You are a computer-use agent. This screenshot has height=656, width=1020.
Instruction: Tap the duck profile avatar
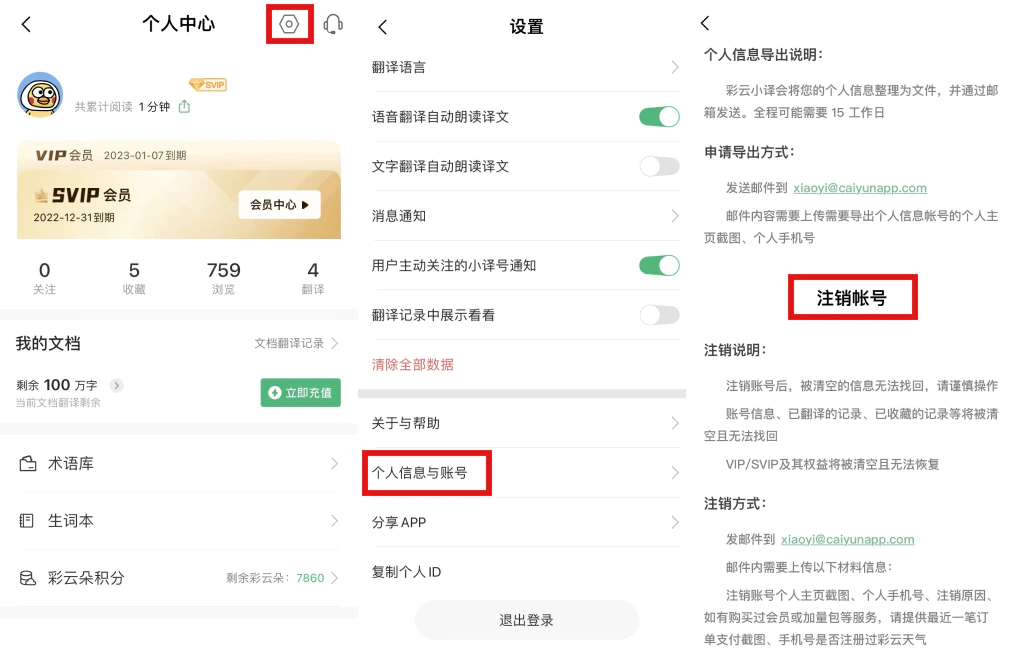(40, 95)
